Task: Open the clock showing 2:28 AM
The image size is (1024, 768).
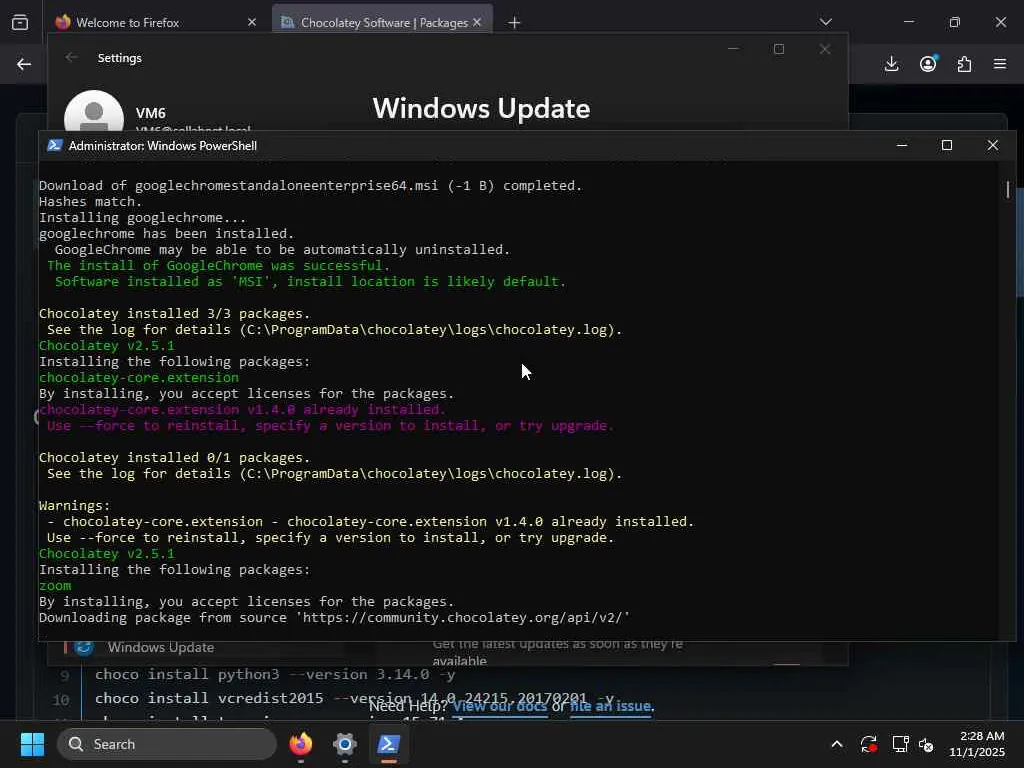Action: pos(977,744)
